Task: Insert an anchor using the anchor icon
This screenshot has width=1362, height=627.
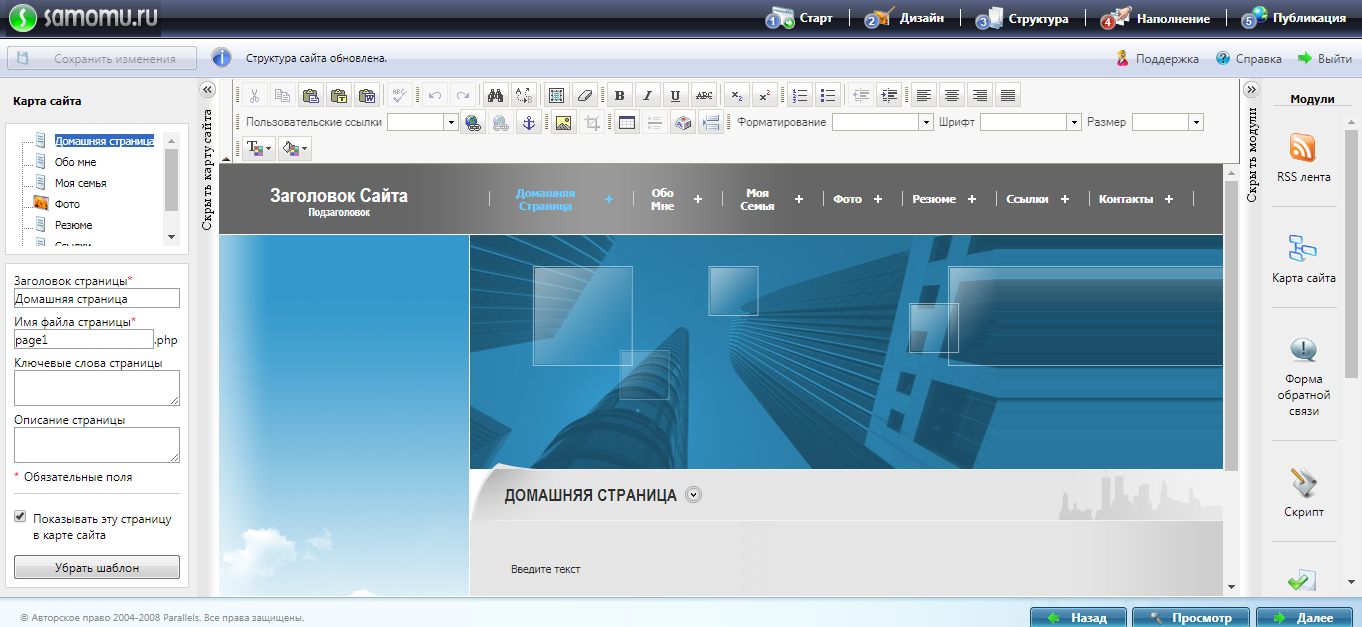Action: coord(530,123)
